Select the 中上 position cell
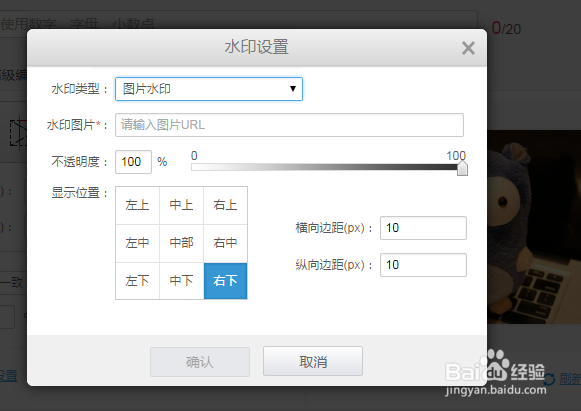This screenshot has height=411, width=581. coord(182,205)
